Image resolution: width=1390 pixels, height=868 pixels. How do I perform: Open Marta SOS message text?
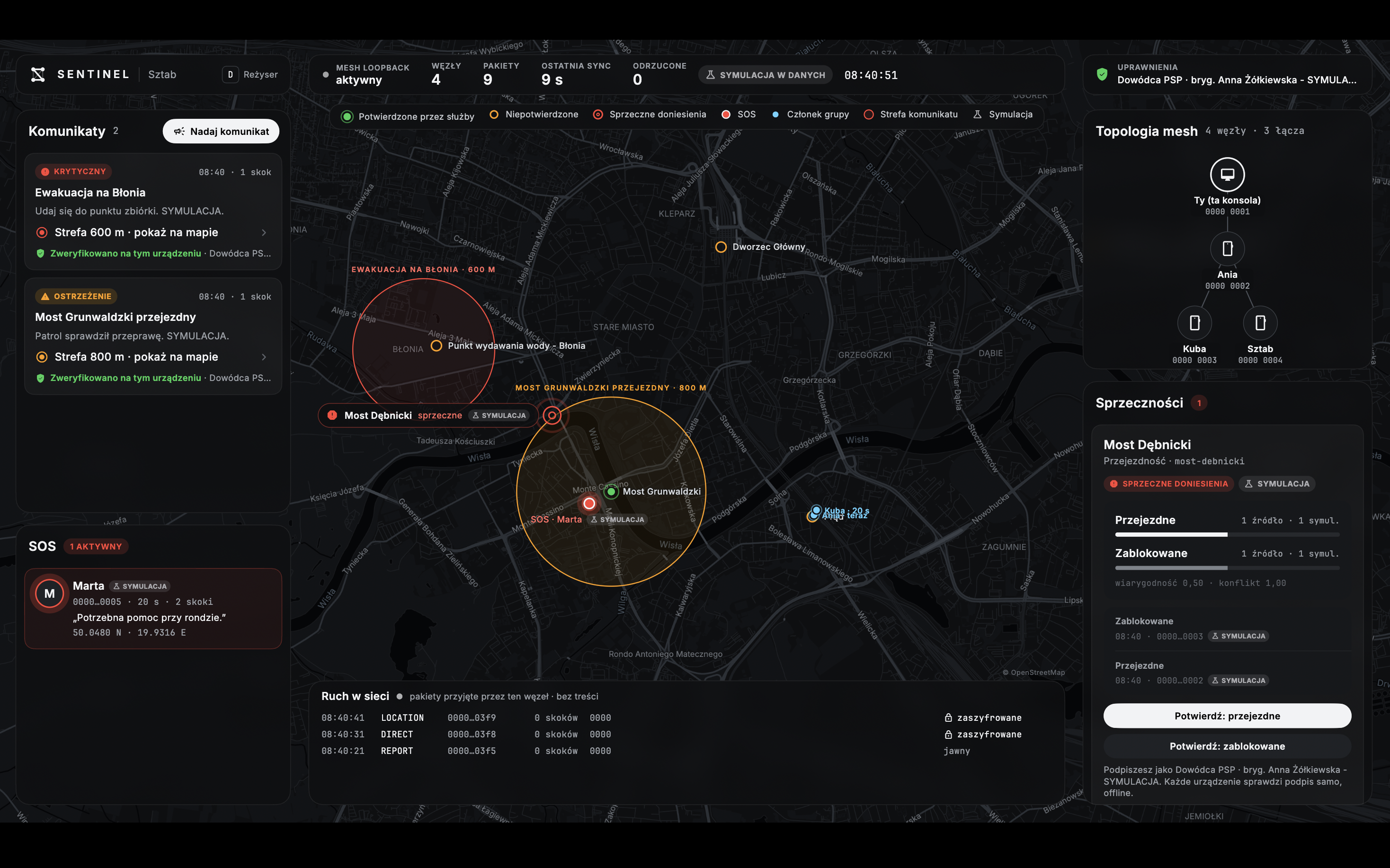click(149, 618)
